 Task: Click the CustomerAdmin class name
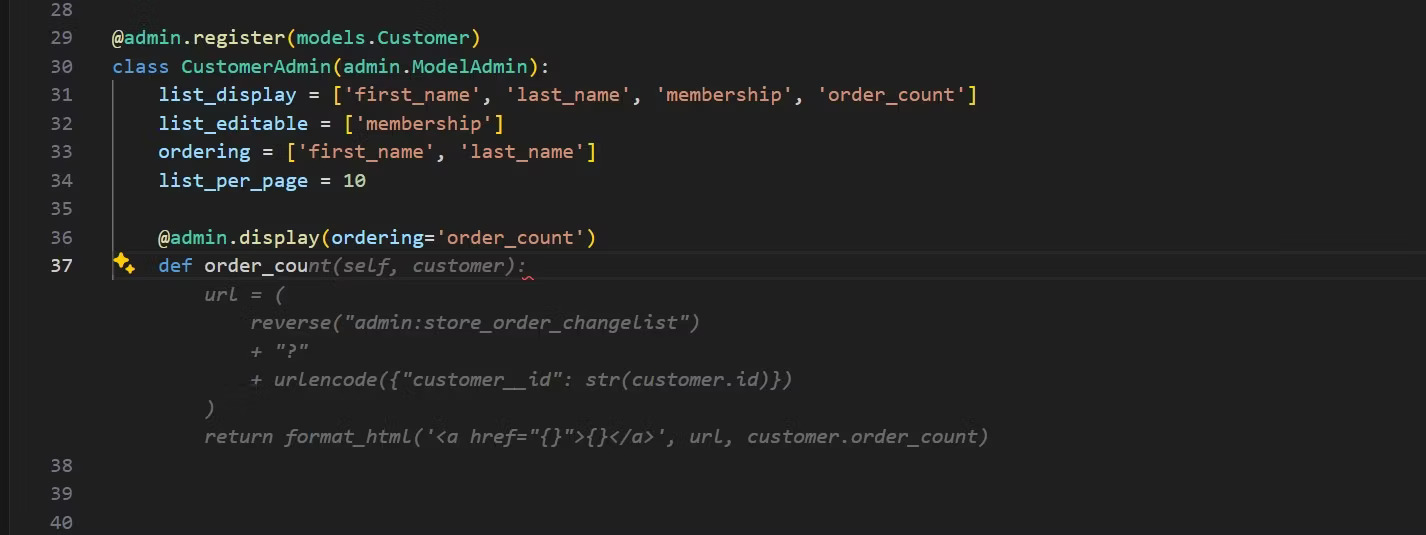(256, 67)
